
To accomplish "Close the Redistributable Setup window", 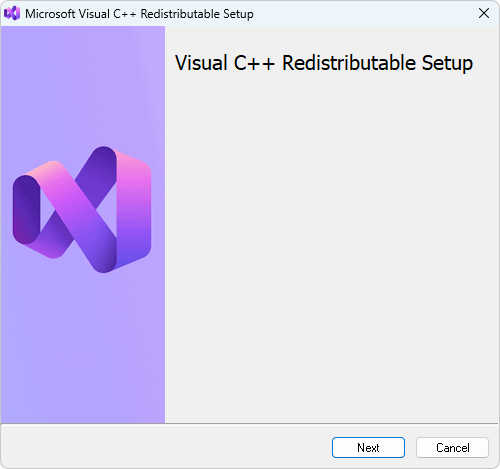I will tap(484, 14).
